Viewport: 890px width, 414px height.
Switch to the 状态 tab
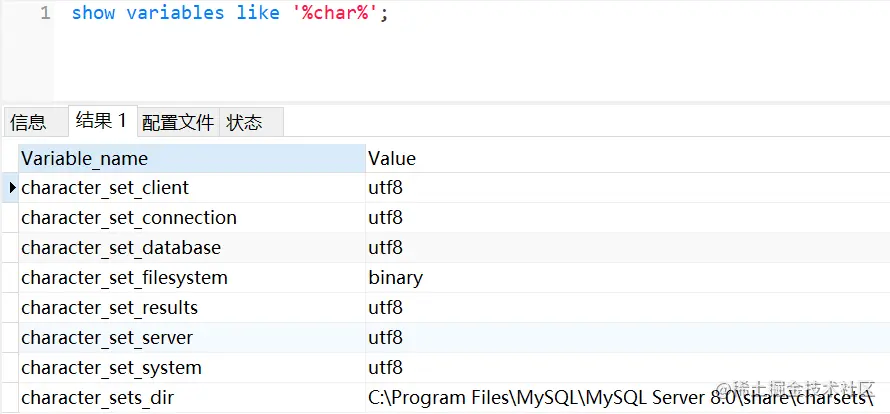coord(244,123)
